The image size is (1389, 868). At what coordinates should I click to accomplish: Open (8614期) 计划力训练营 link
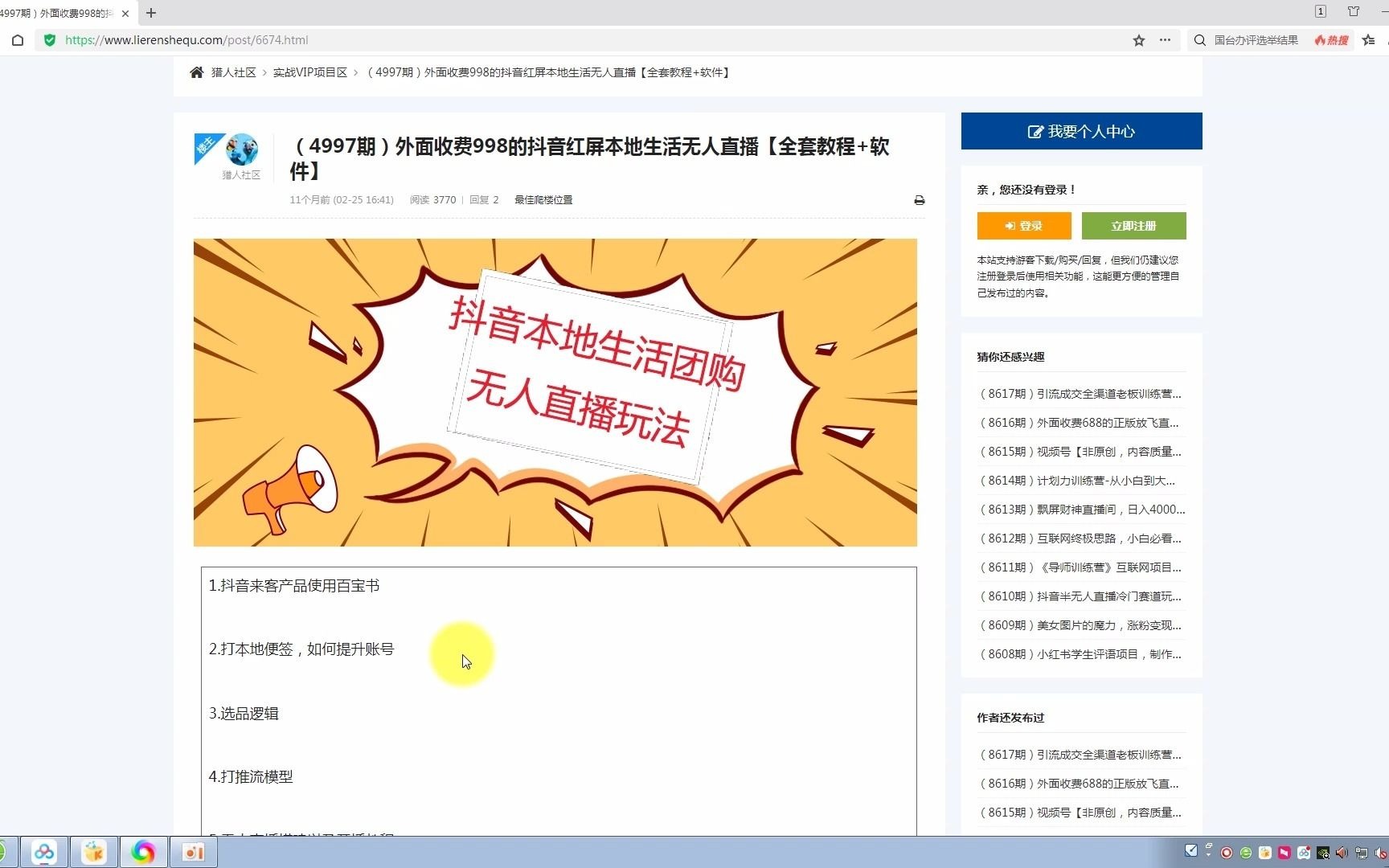point(1077,481)
